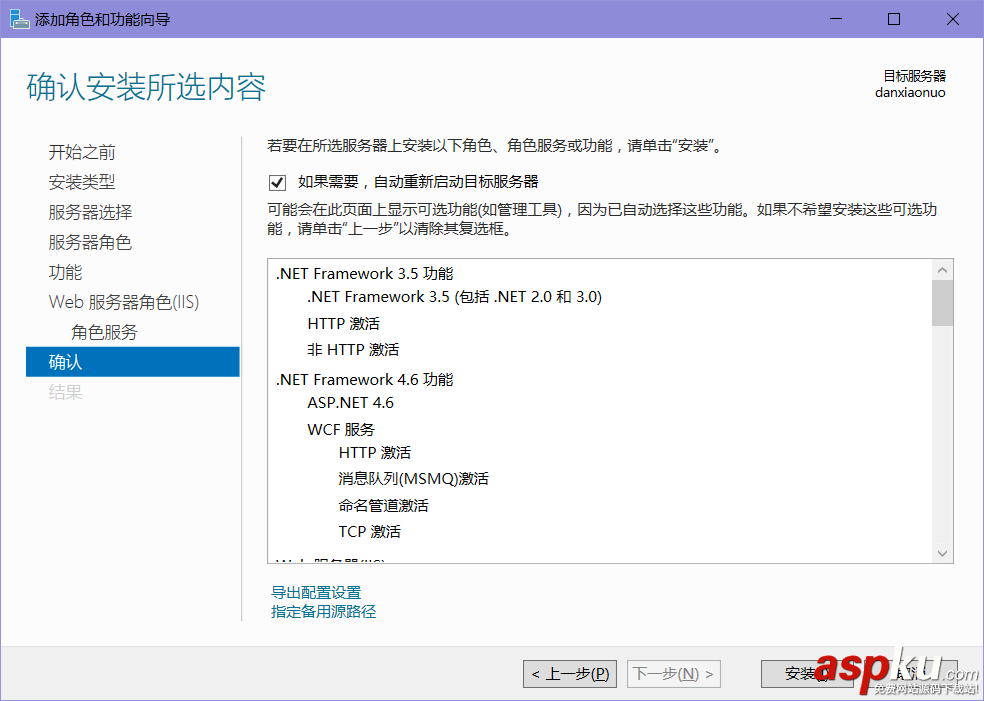The image size is (984, 701).
Task: Click the 导出配置设置 link
Action: [x=316, y=593]
